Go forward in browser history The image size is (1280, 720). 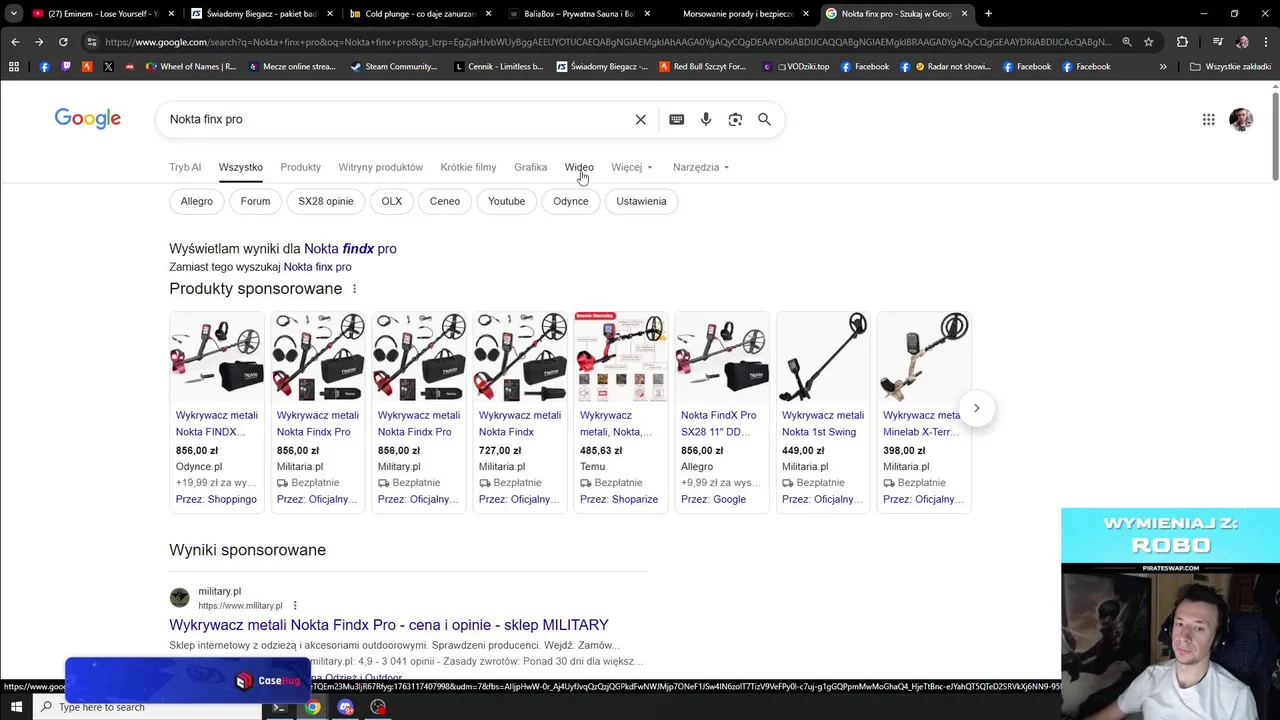click(39, 42)
